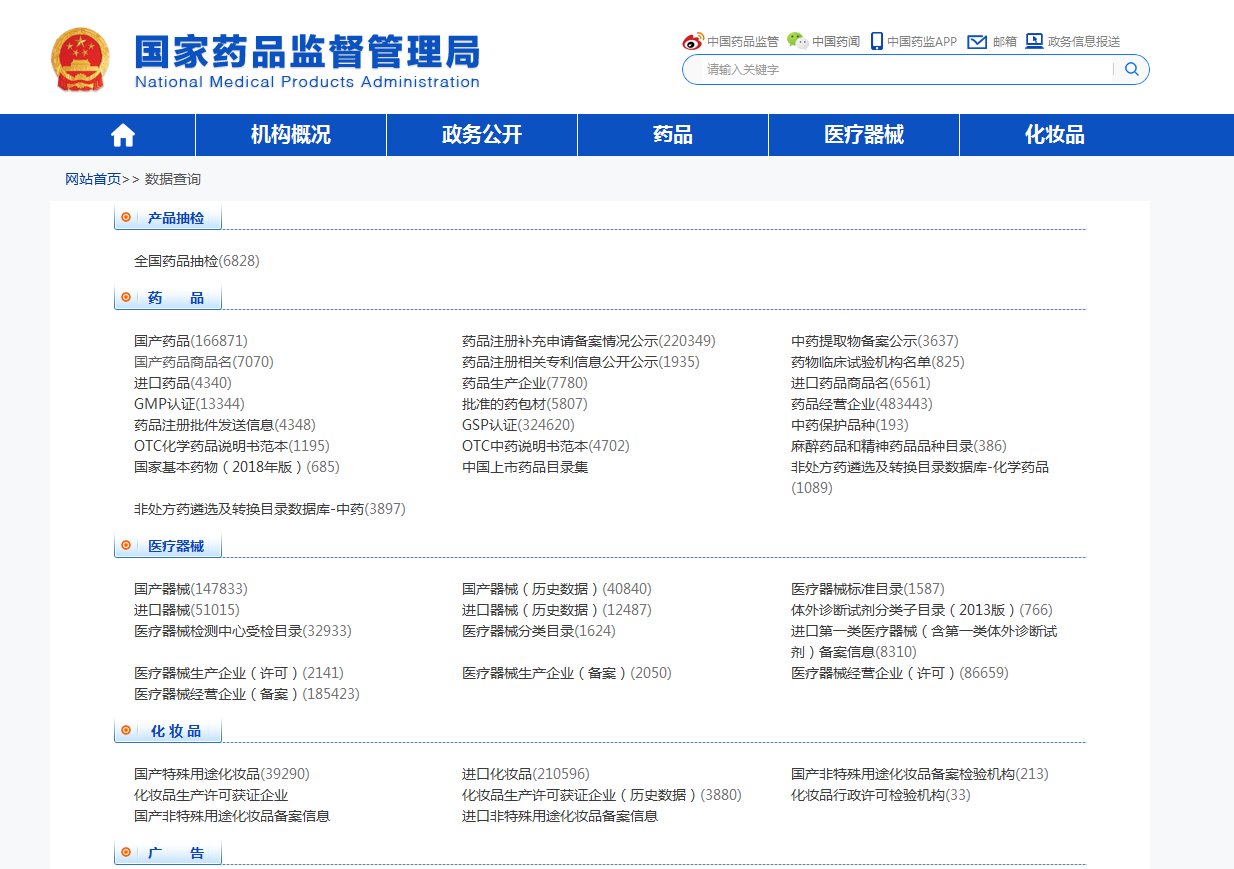Open the 政务公开 navigation menu

[482, 134]
